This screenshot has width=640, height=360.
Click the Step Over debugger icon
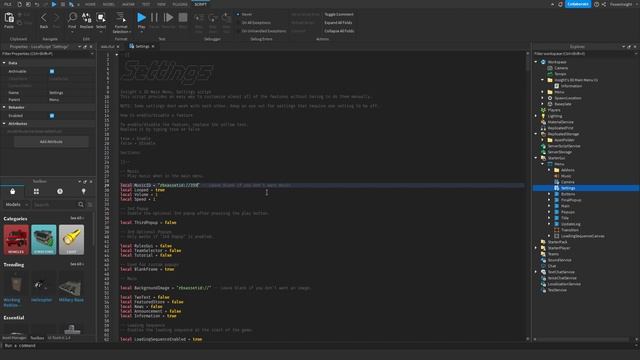click(213, 18)
